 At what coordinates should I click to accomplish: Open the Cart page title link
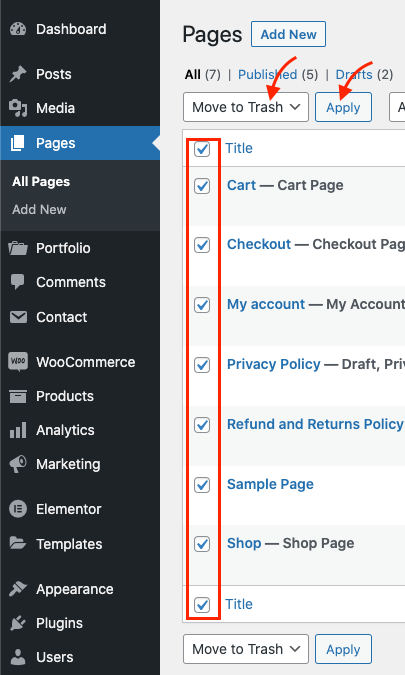241,185
